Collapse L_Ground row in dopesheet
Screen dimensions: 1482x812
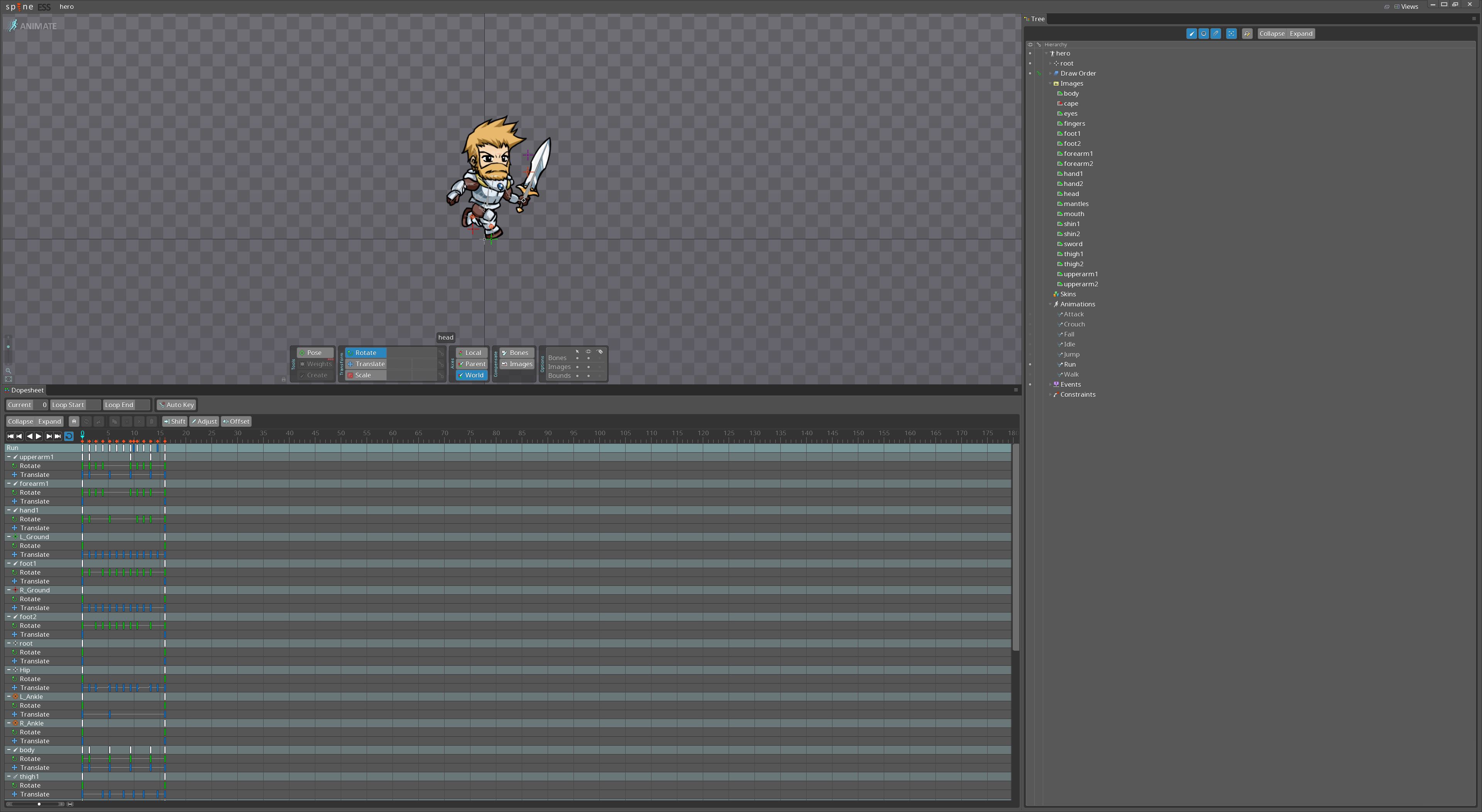pos(8,537)
